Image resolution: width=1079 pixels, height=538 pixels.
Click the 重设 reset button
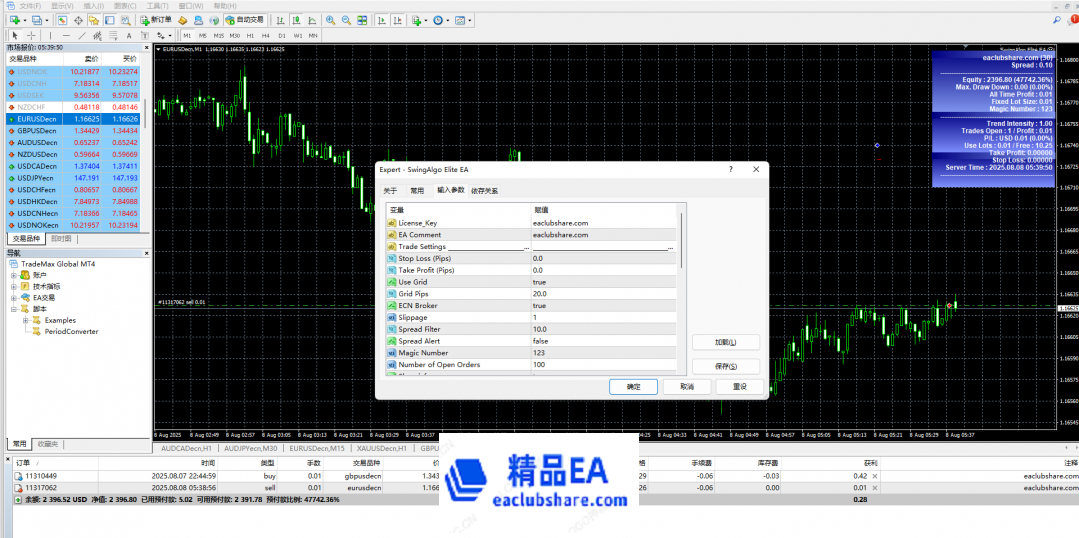(x=739, y=386)
